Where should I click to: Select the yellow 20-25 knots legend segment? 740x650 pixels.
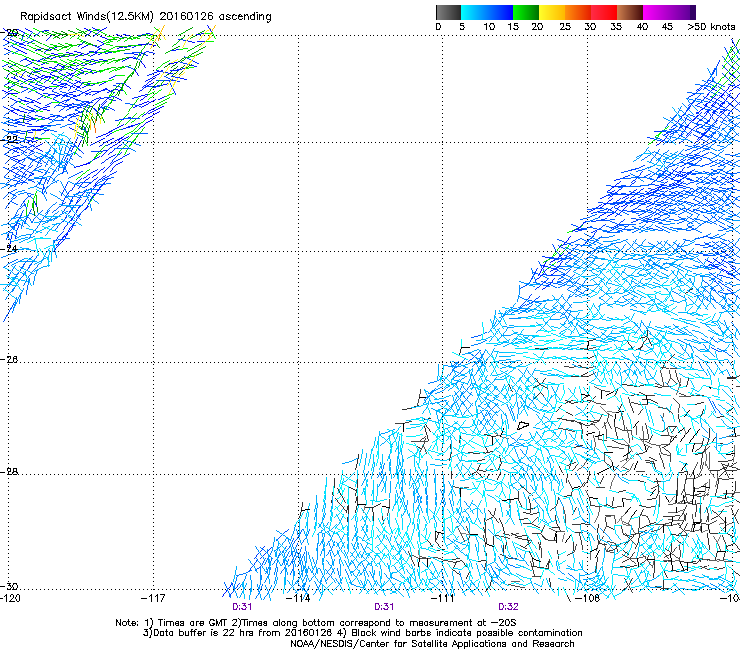pyautogui.click(x=552, y=12)
